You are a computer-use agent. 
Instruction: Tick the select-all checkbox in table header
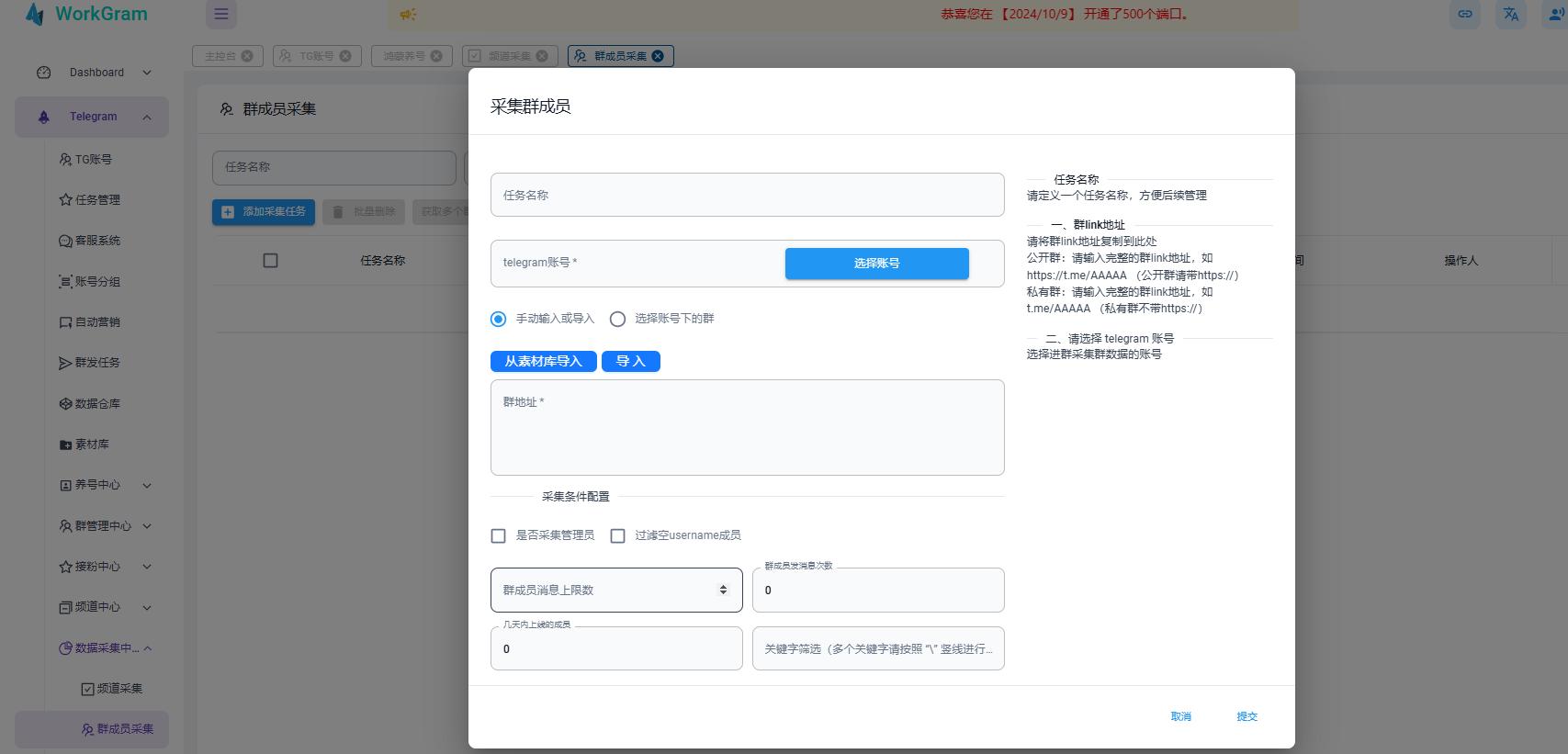click(x=270, y=261)
